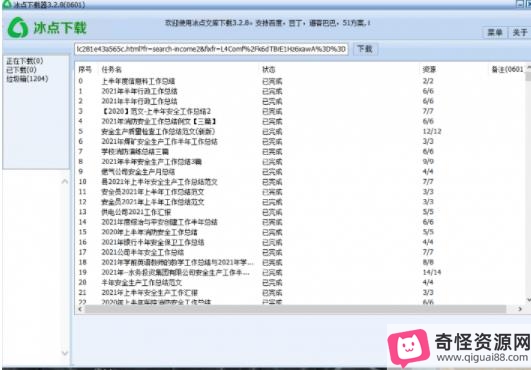Open 垃圾箱(1204) in the left sidebar
Viewport: 531px width, 370px height.
point(27,79)
